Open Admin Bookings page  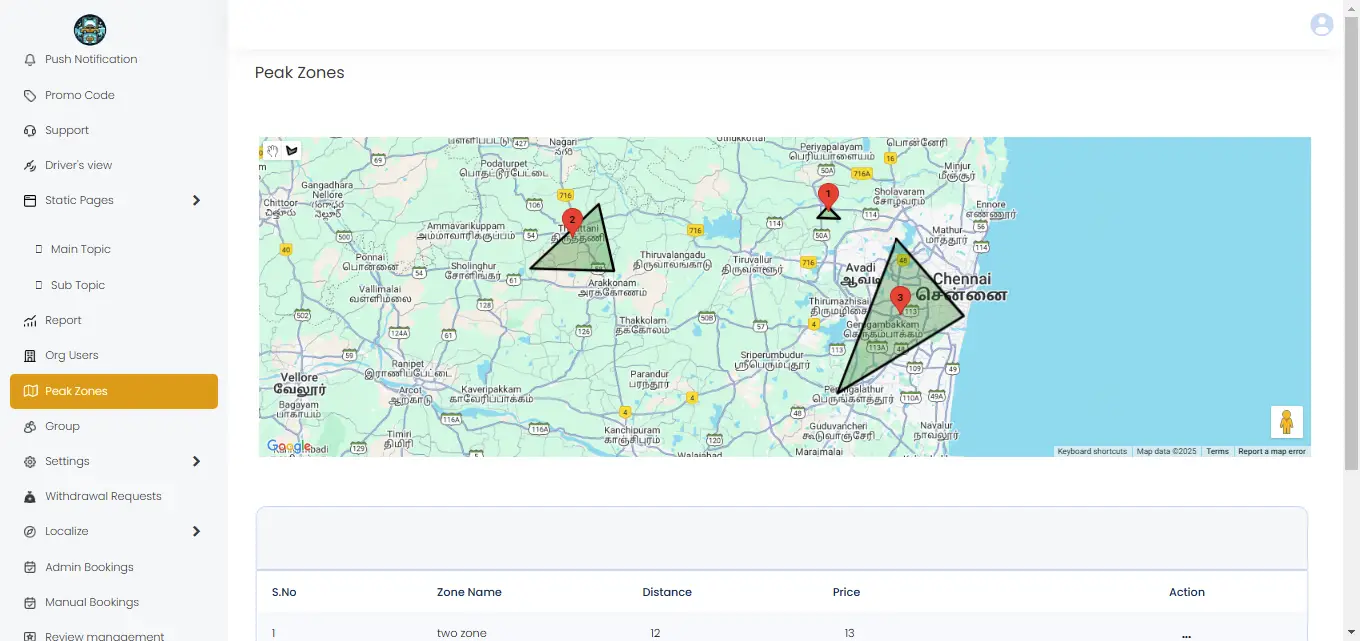(x=89, y=568)
